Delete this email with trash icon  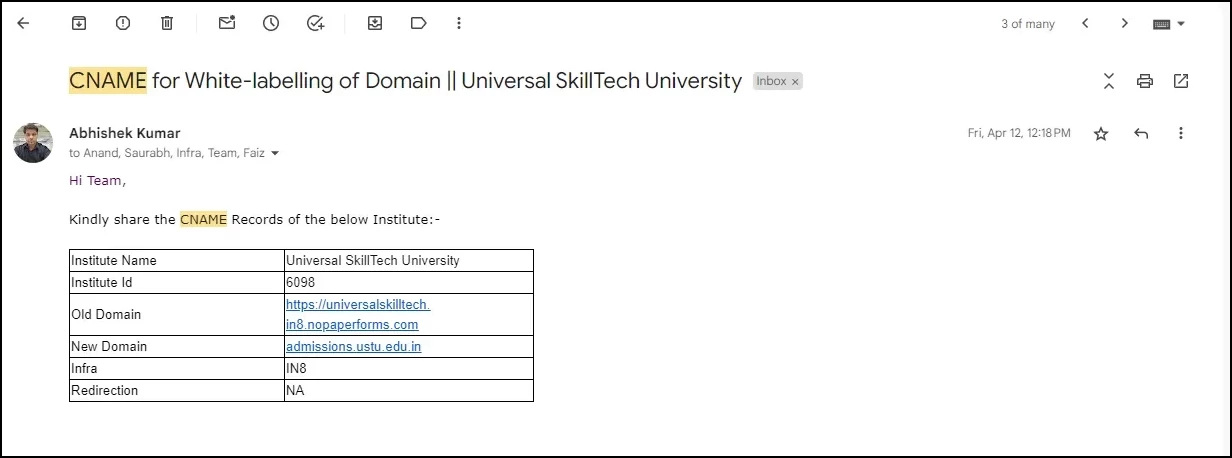click(167, 23)
